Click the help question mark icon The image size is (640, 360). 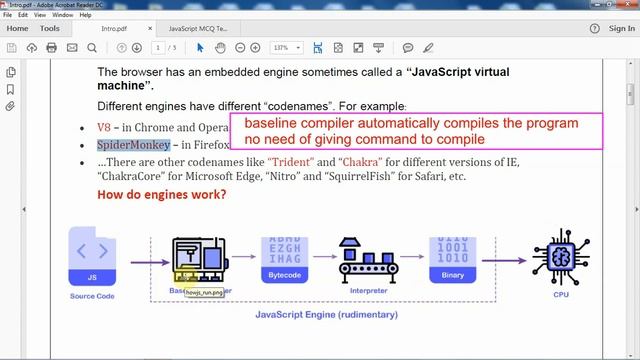pyautogui.click(x=595, y=29)
